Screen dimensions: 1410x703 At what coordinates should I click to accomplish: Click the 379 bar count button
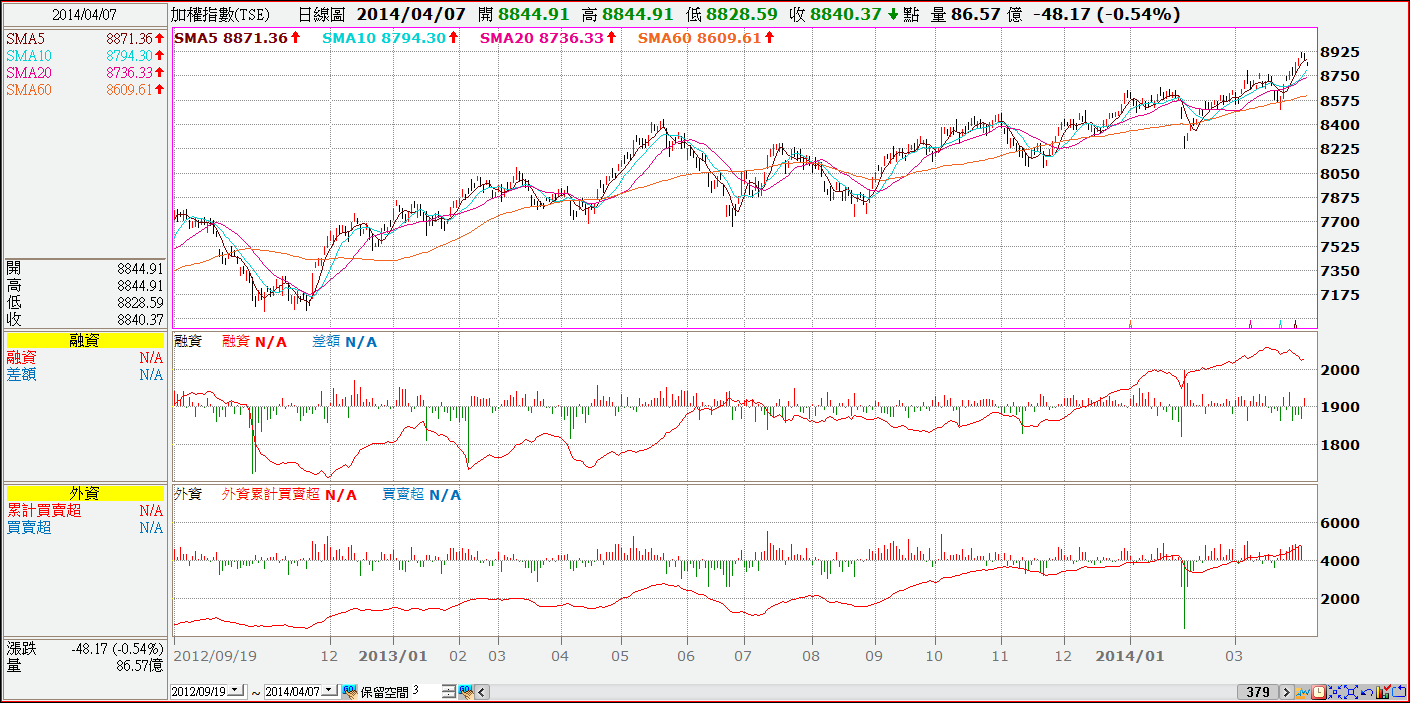coord(1257,692)
